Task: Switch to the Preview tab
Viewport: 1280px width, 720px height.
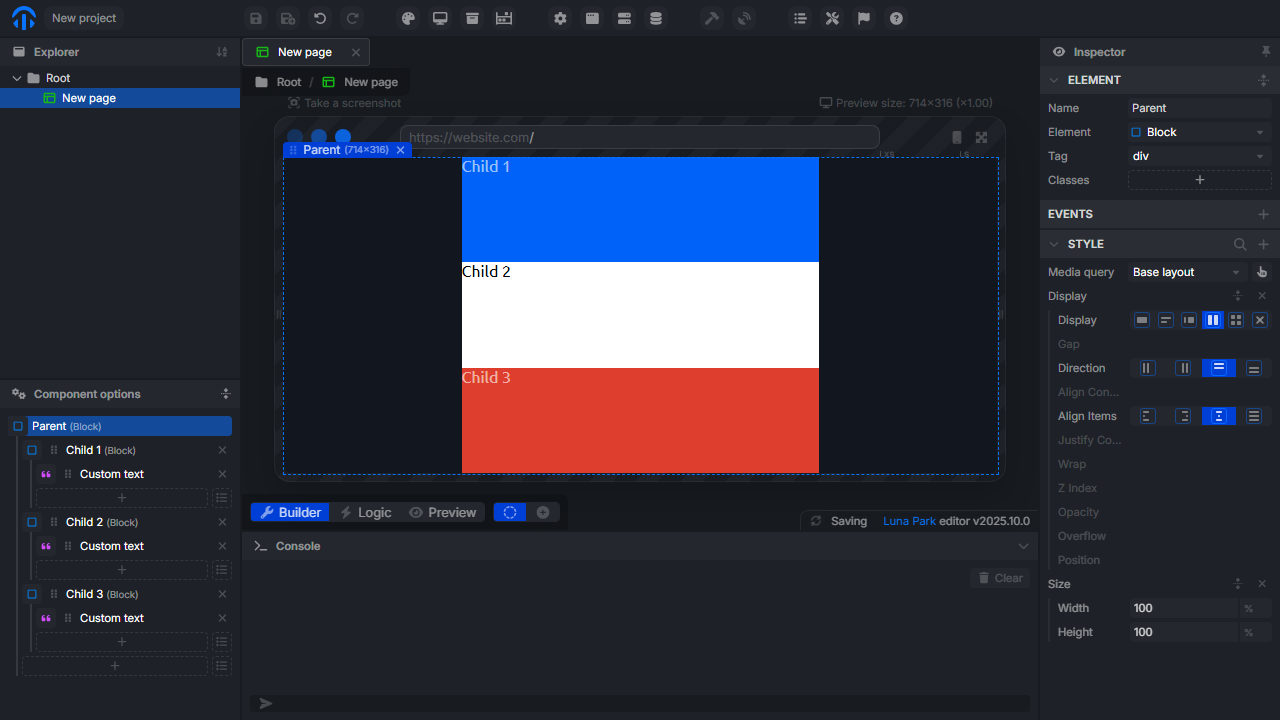Action: tap(443, 512)
